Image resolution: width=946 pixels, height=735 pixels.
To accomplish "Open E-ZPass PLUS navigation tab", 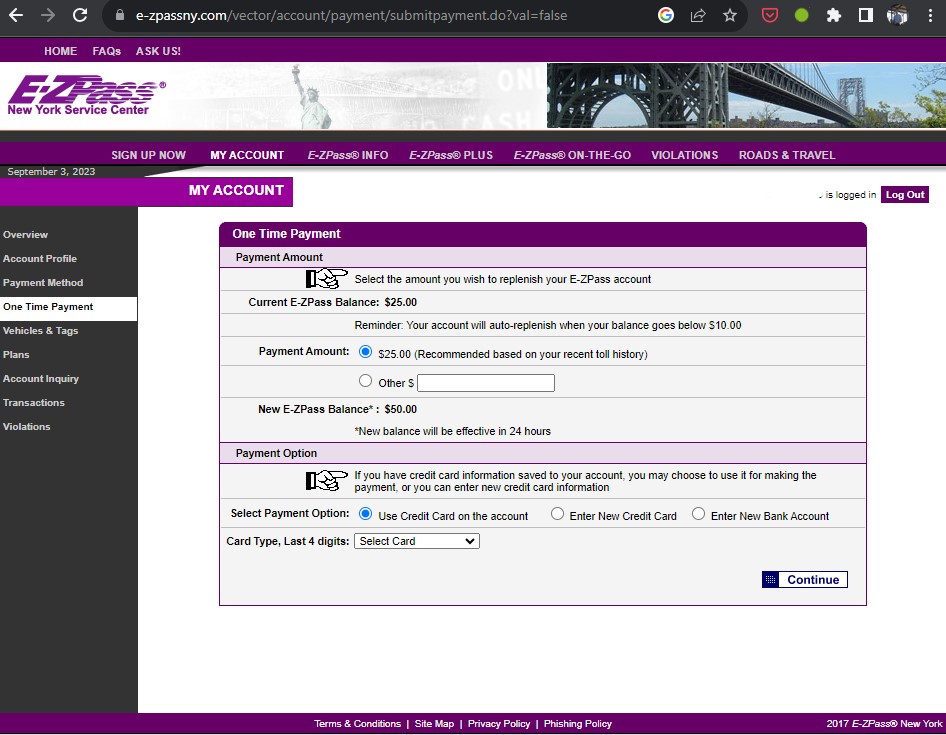I will point(451,155).
